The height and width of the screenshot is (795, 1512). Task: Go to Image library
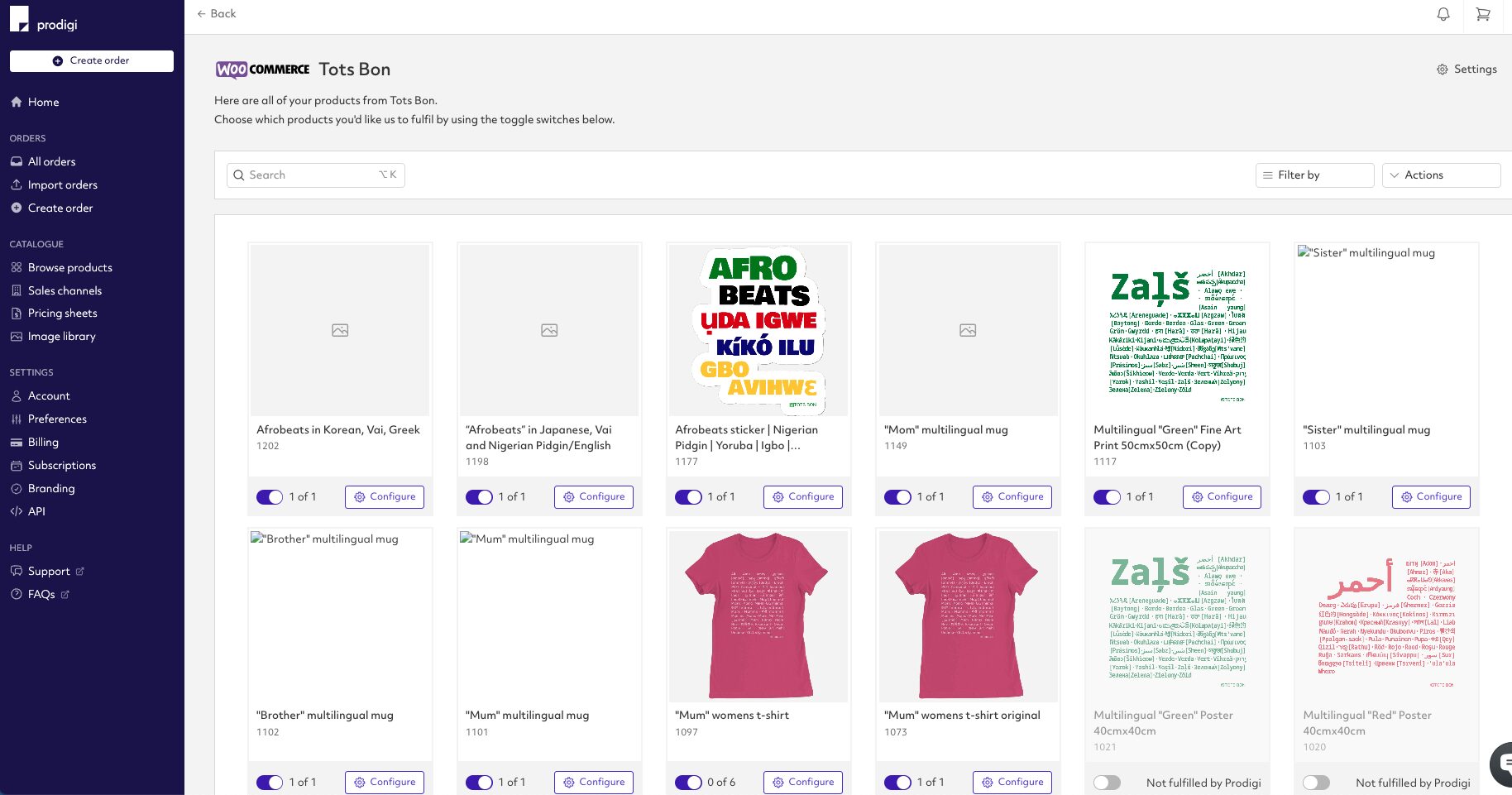[61, 337]
